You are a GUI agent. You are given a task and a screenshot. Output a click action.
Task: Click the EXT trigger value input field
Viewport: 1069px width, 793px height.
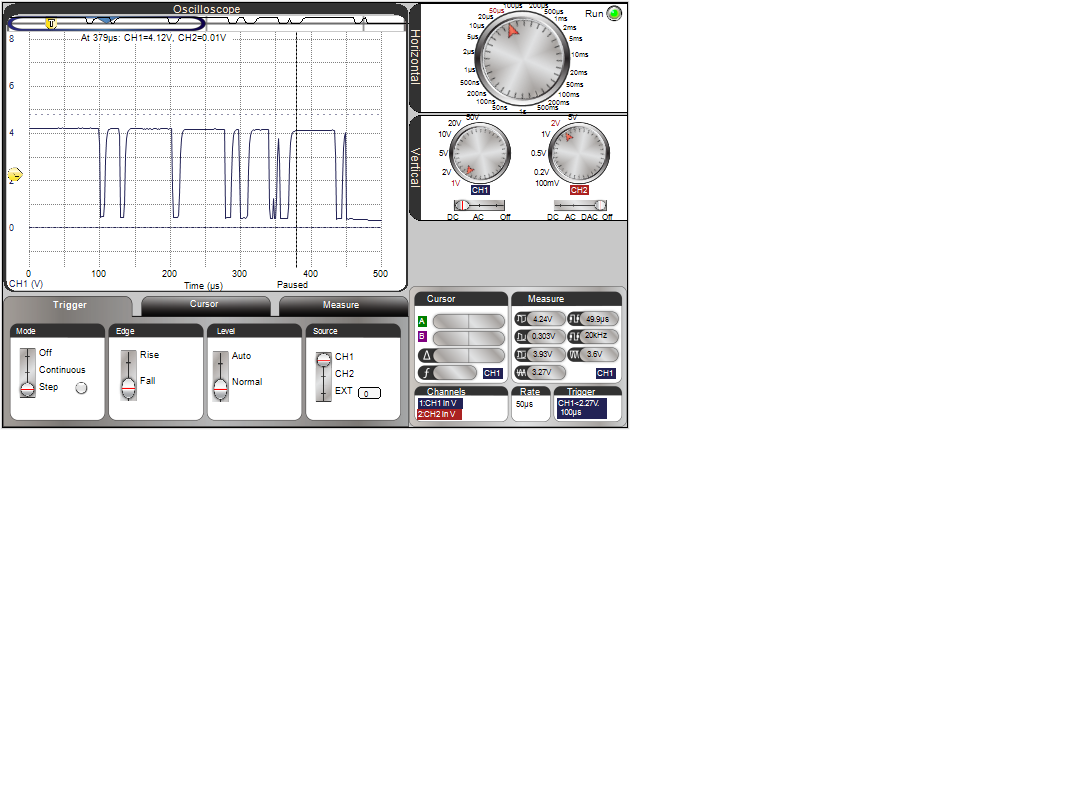[369, 394]
